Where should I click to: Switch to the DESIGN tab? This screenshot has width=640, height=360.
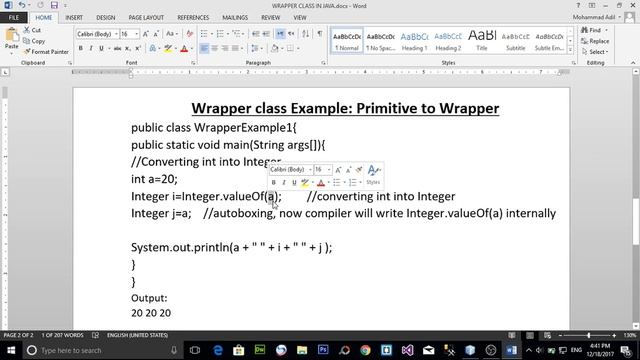click(106, 18)
